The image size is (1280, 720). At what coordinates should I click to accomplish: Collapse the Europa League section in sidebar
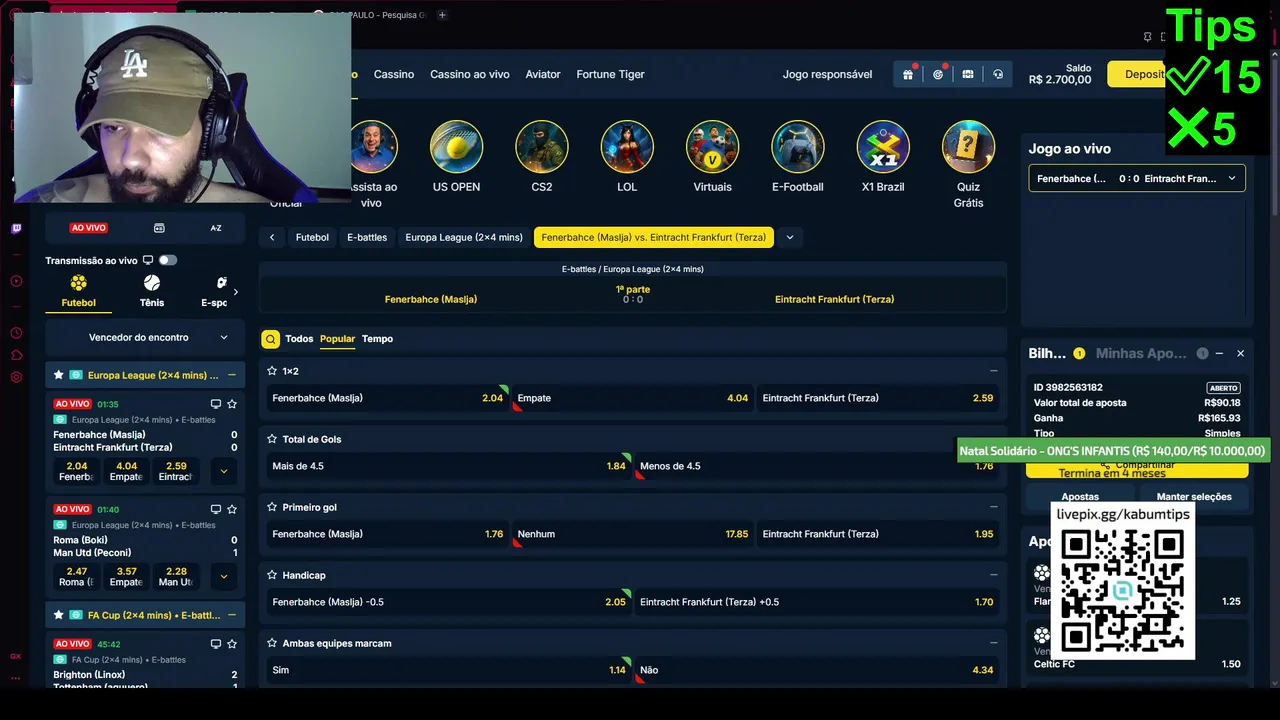232,375
